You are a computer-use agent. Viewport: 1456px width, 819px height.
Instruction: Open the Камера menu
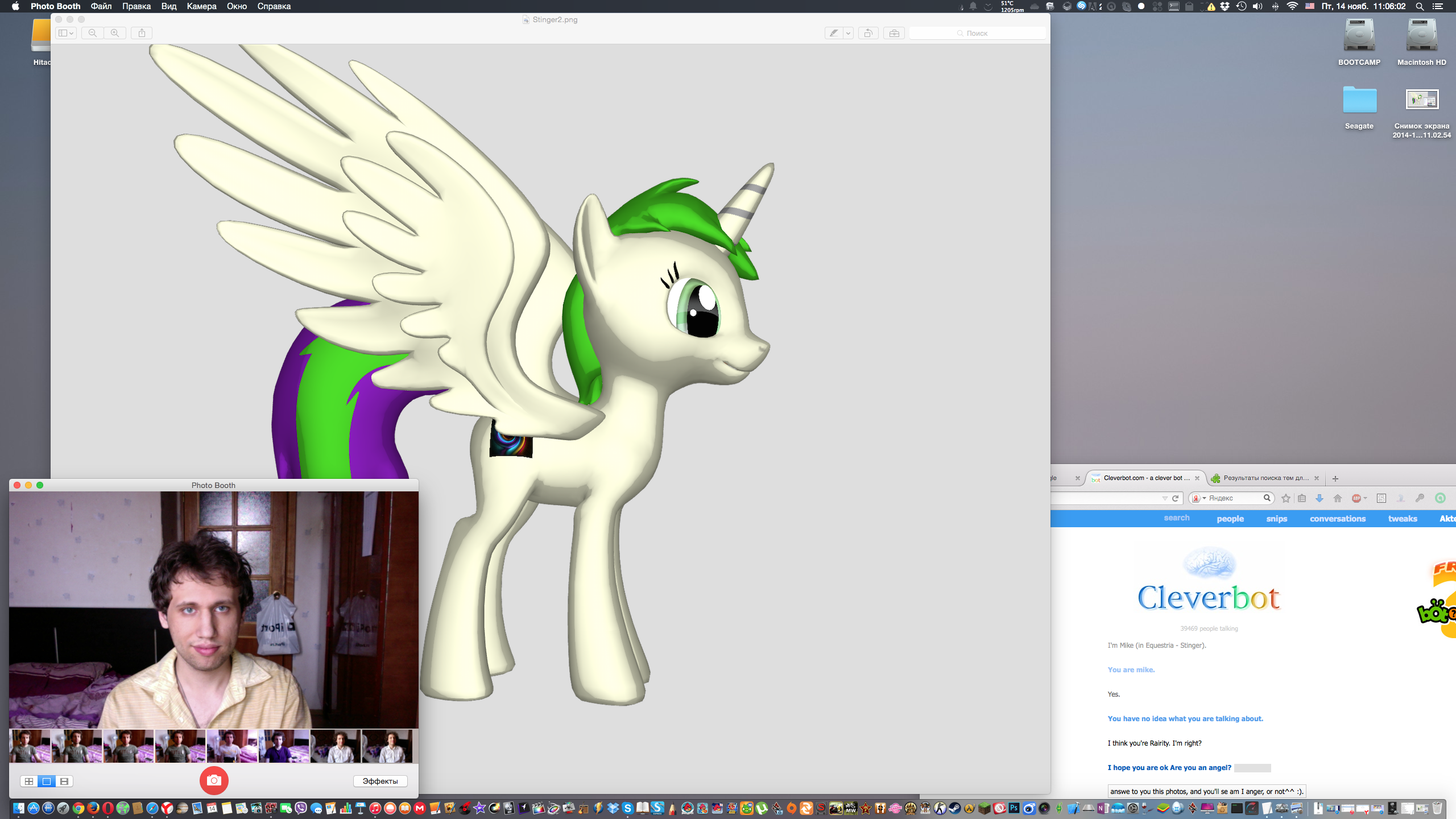[201, 6]
